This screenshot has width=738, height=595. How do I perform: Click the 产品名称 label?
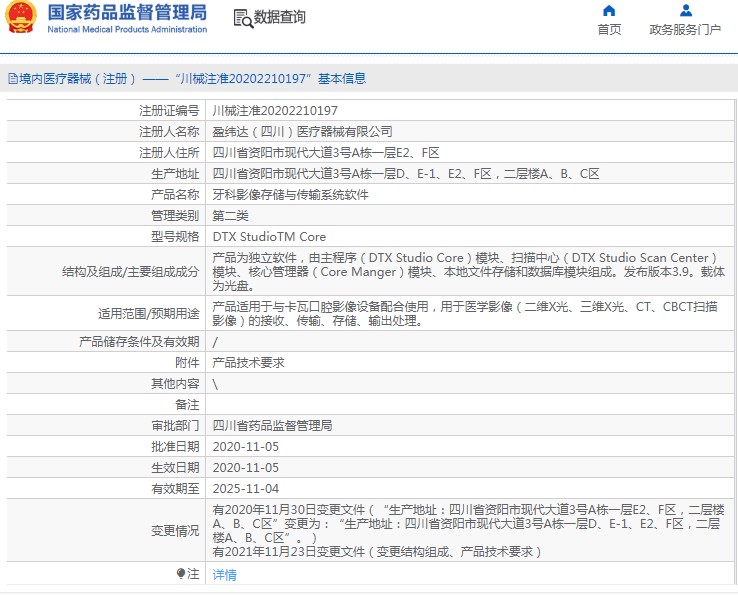(175, 195)
